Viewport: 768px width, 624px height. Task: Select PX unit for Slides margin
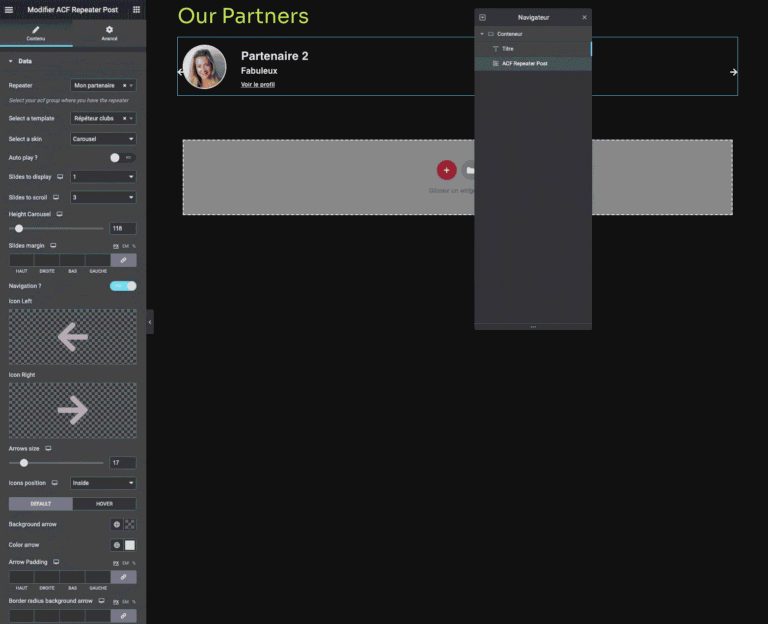pos(116,246)
